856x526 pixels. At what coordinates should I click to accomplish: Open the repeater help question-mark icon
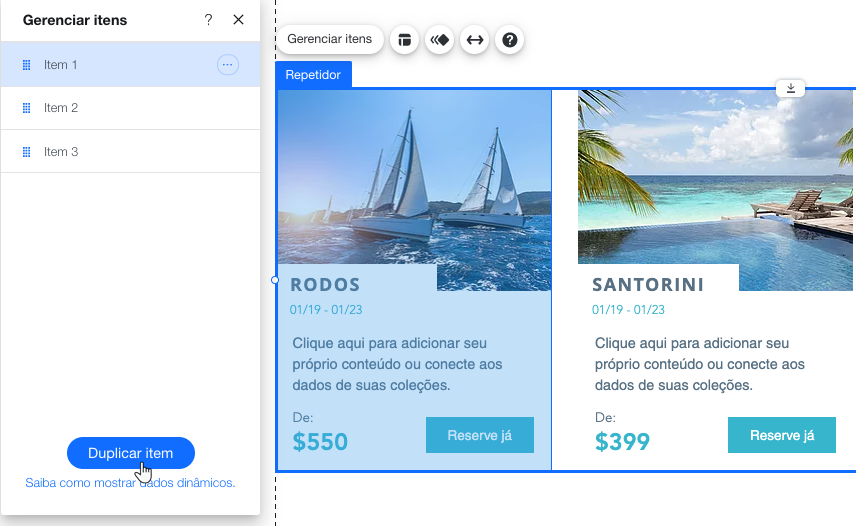pos(509,40)
